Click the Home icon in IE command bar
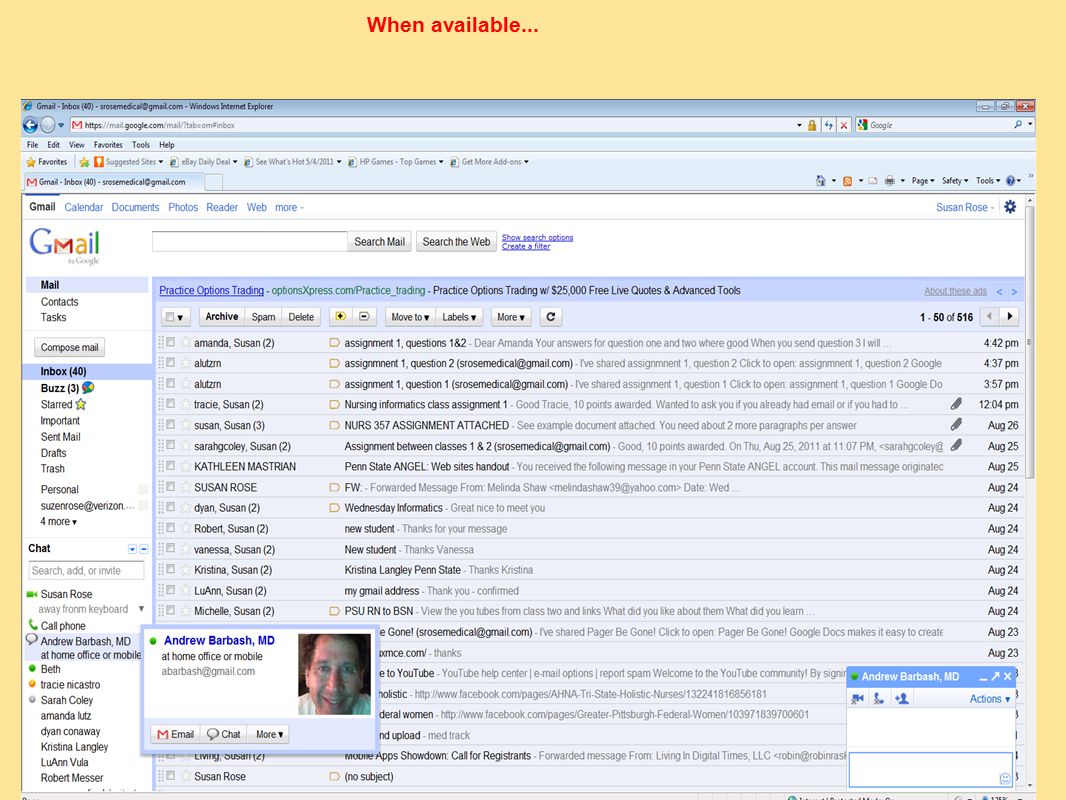 pyautogui.click(x=821, y=181)
